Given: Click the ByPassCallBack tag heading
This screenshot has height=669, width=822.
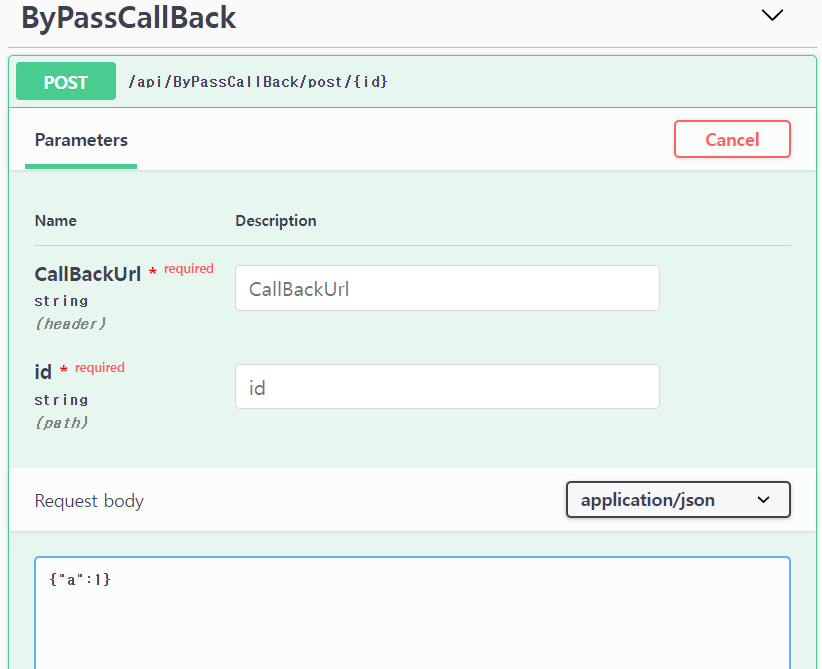Looking at the screenshot, I should (129, 17).
